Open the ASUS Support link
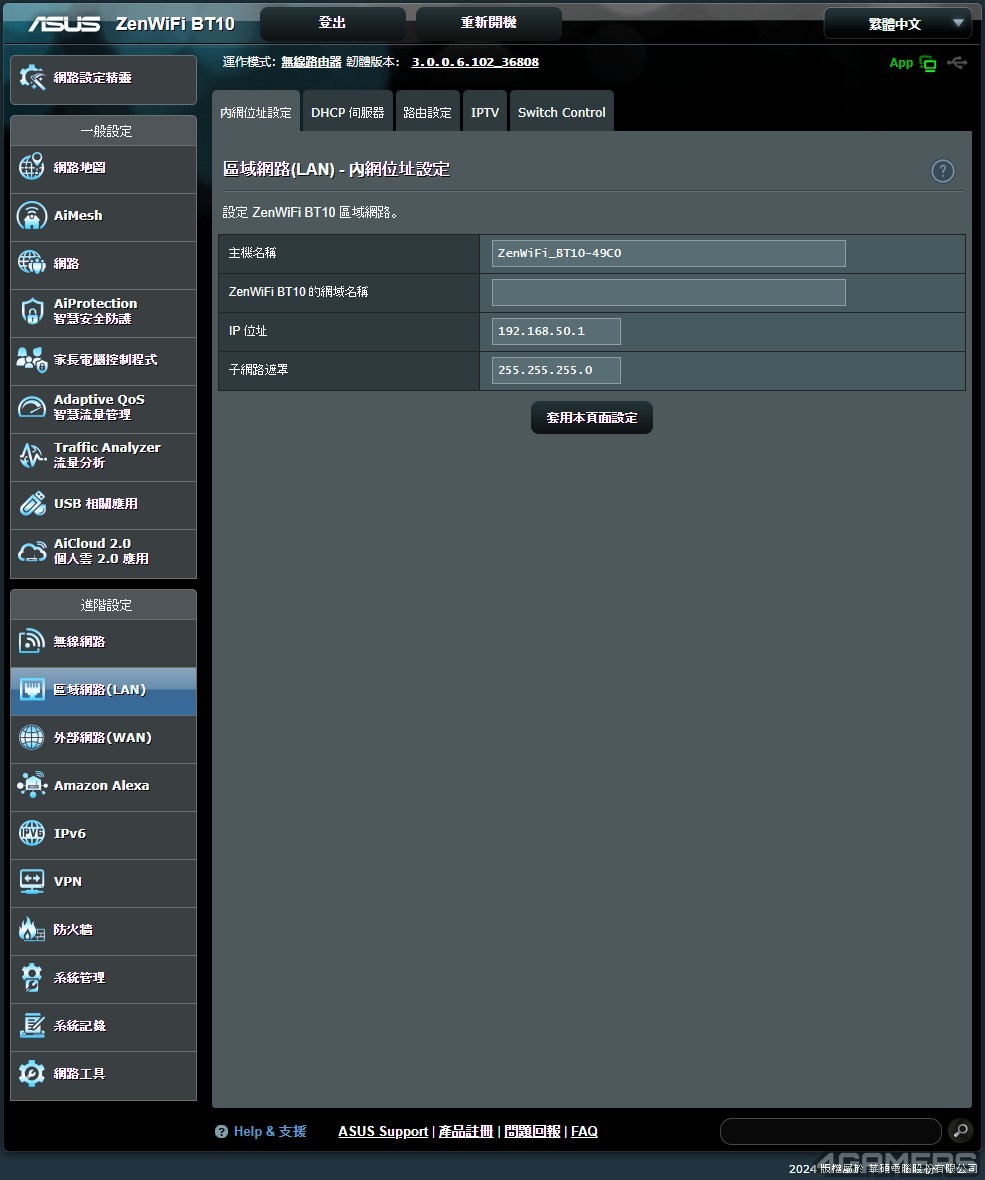 tap(383, 1131)
